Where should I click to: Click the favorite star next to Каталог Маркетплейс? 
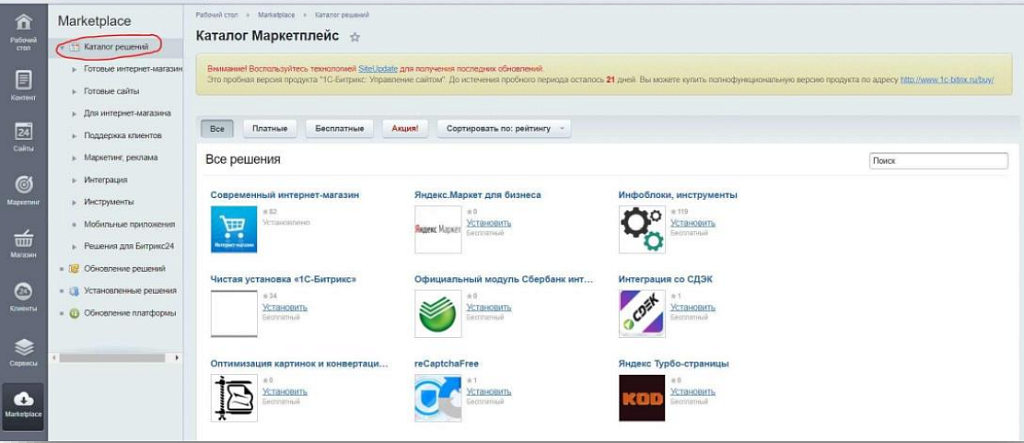(354, 37)
